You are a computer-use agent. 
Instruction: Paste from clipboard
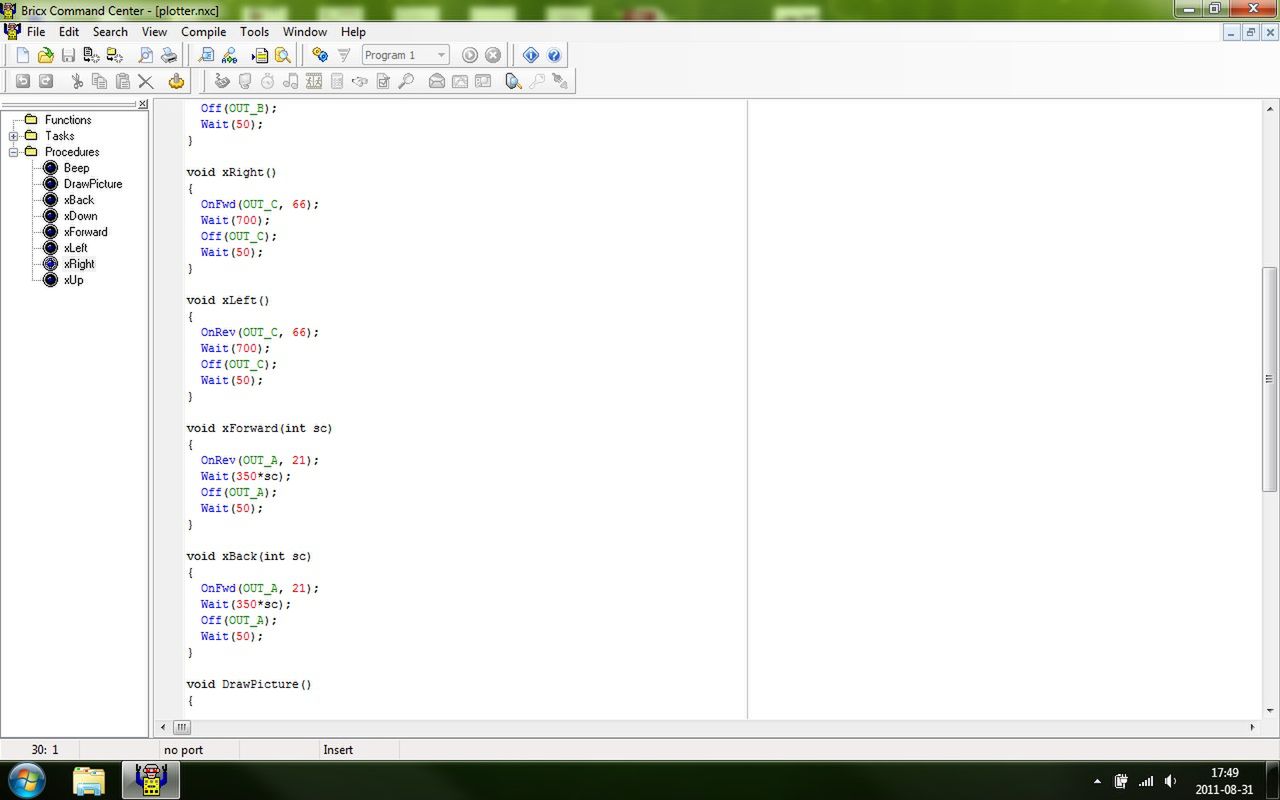[123, 81]
